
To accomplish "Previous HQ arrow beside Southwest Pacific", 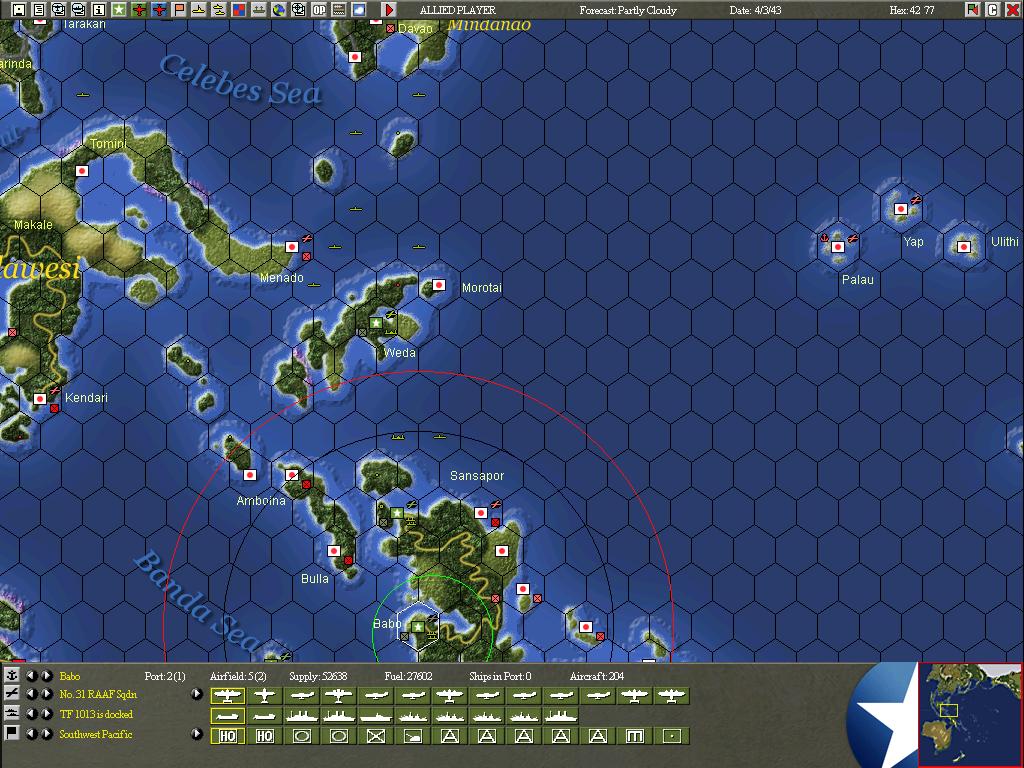I will tap(31, 733).
